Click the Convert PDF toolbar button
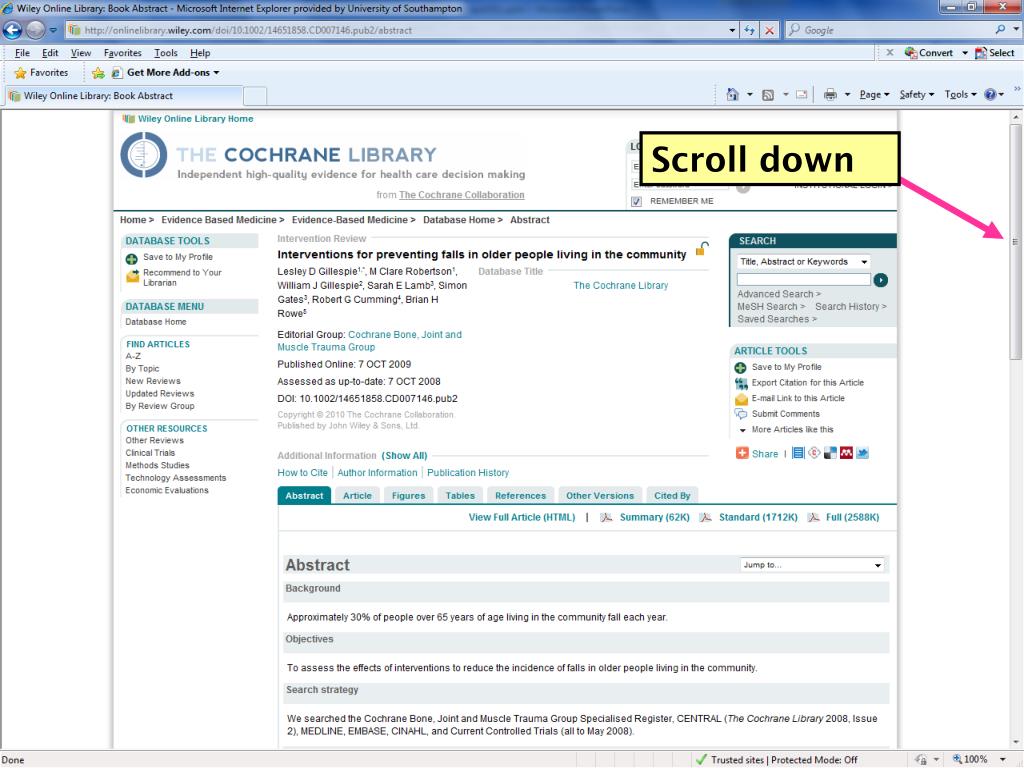1024x768 pixels. (929, 53)
